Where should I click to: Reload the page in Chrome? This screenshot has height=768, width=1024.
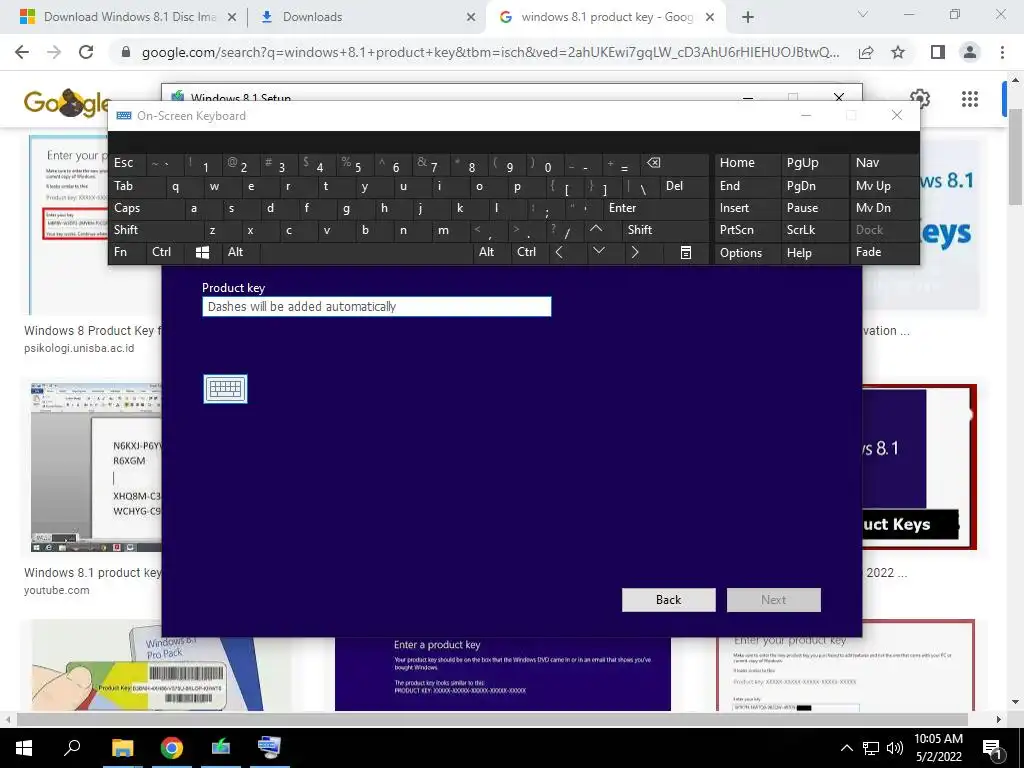86,52
